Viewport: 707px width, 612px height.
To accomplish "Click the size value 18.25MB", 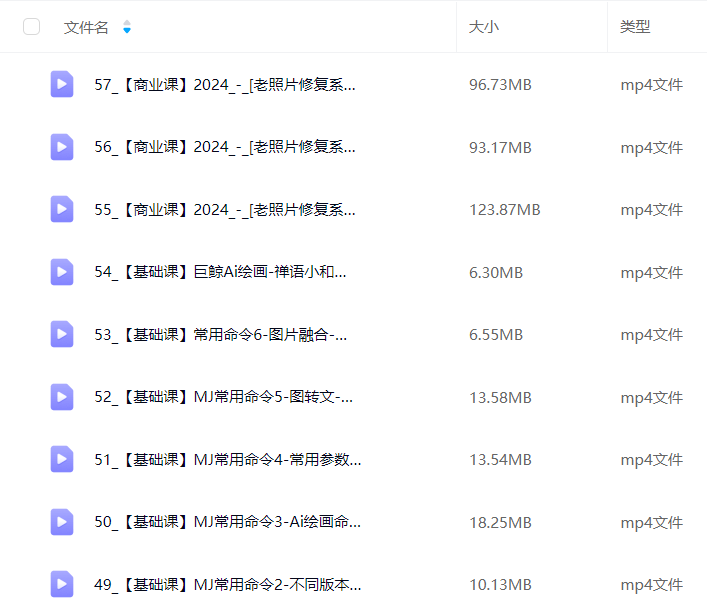I will pyautogui.click(x=500, y=522).
